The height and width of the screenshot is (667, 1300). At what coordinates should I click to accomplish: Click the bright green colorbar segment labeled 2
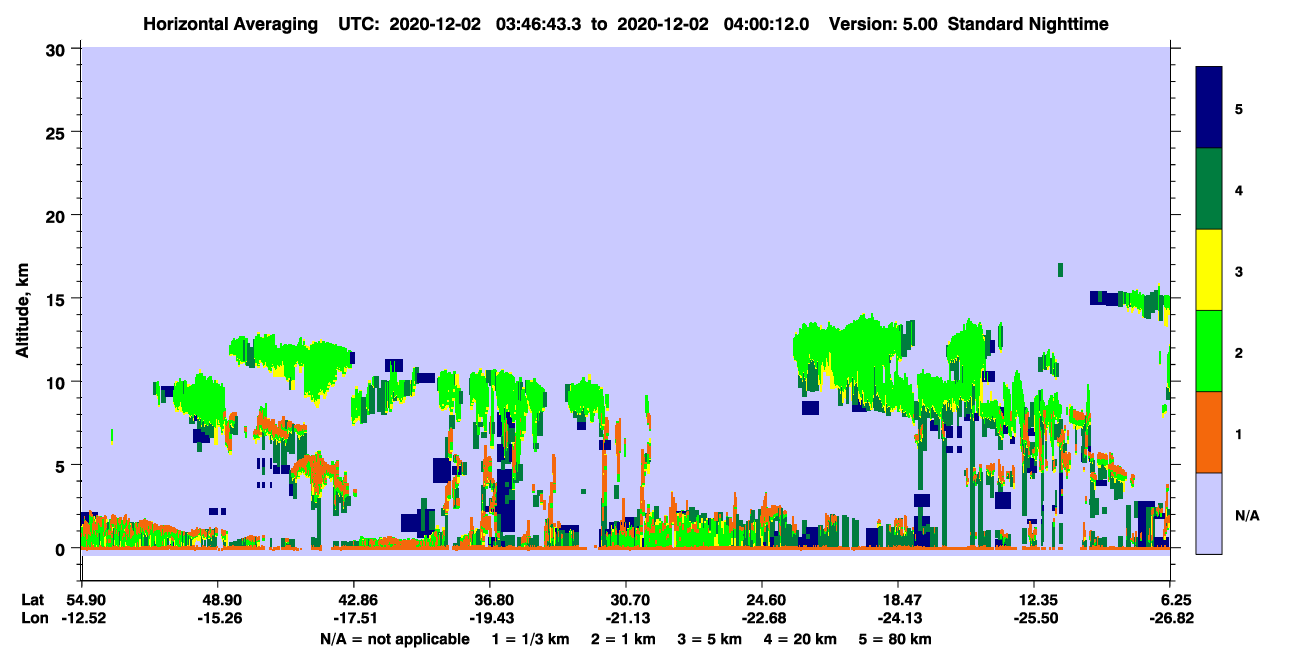(x=1209, y=351)
